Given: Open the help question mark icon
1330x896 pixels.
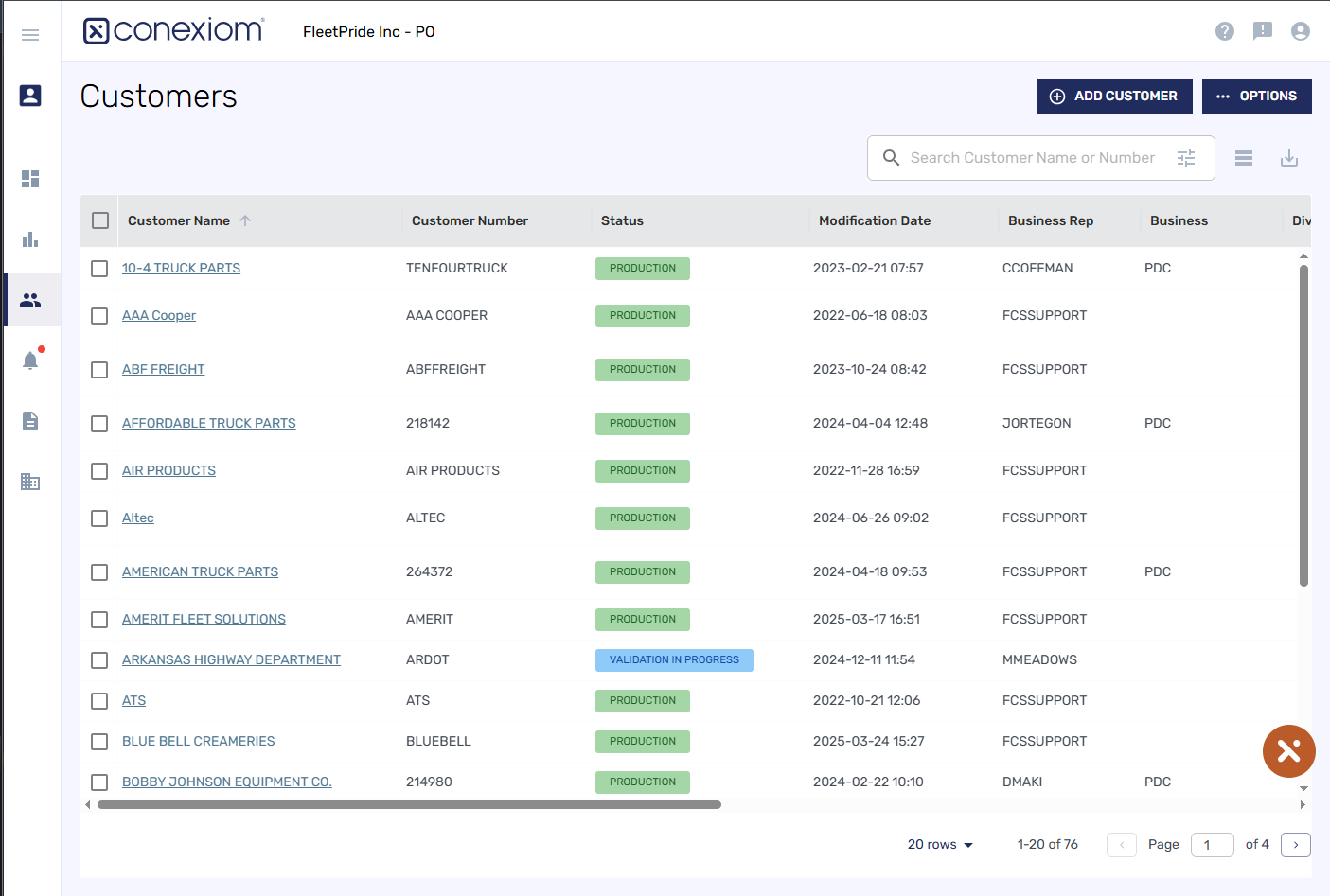Looking at the screenshot, I should 1225,31.
